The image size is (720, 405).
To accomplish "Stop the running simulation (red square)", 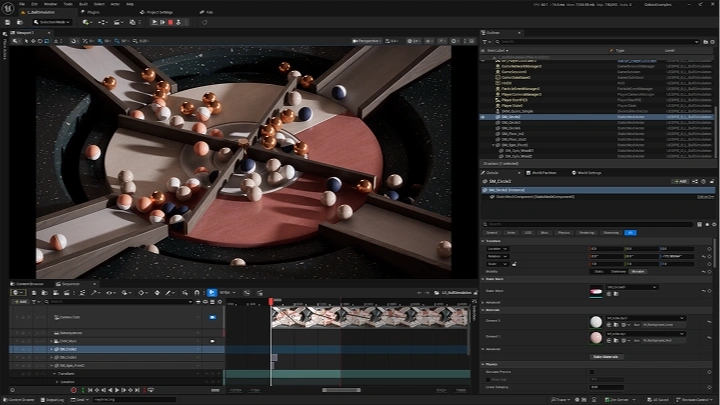I will coord(170,22).
